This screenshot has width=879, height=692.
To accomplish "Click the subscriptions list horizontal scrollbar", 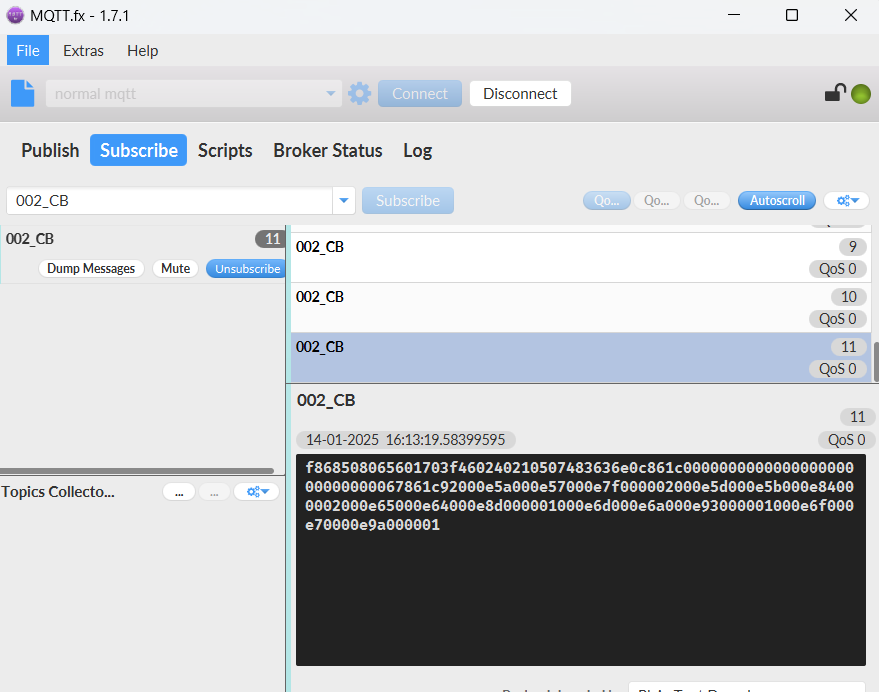I will pyautogui.click(x=137, y=471).
